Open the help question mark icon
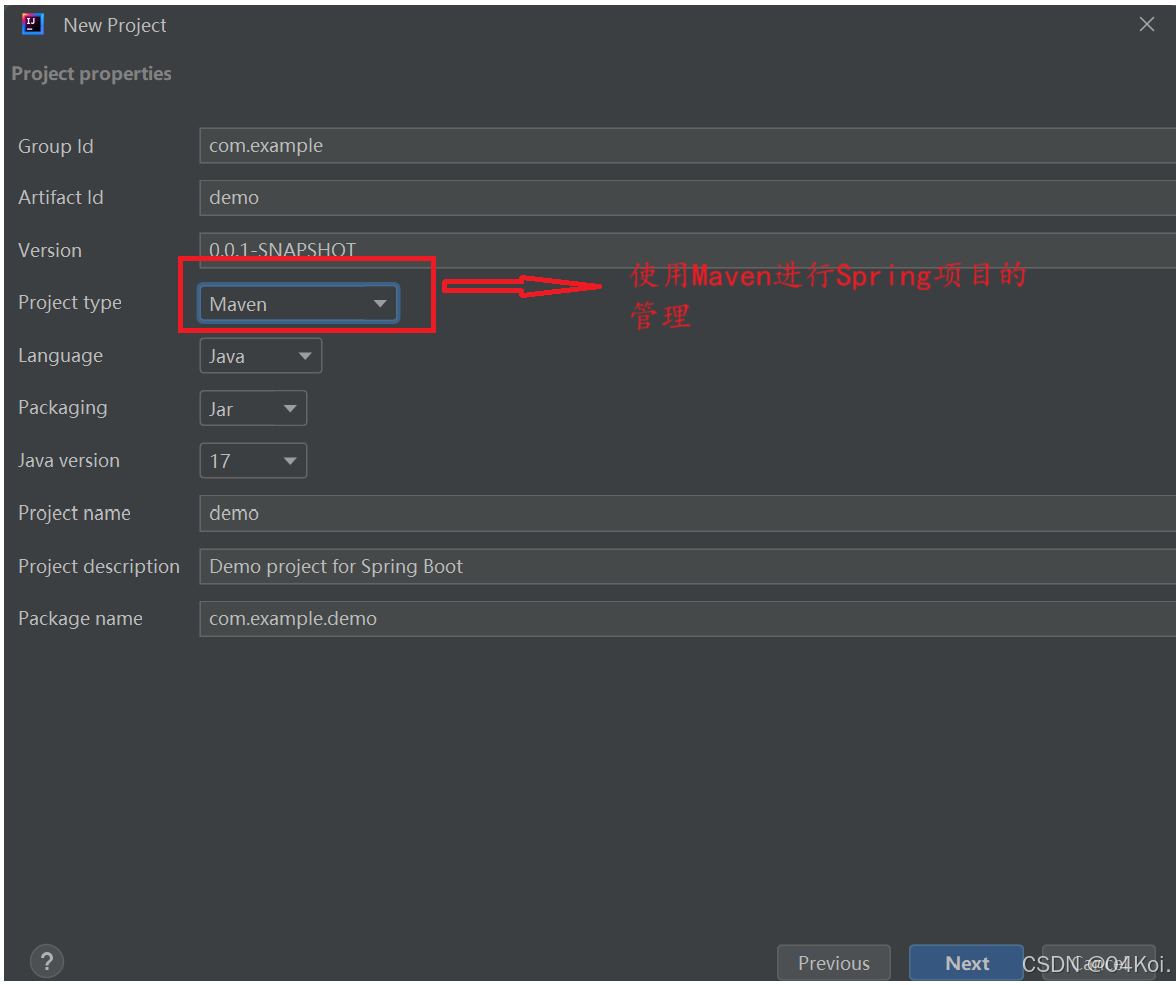Image resolution: width=1176 pixels, height=985 pixels. coord(46,960)
